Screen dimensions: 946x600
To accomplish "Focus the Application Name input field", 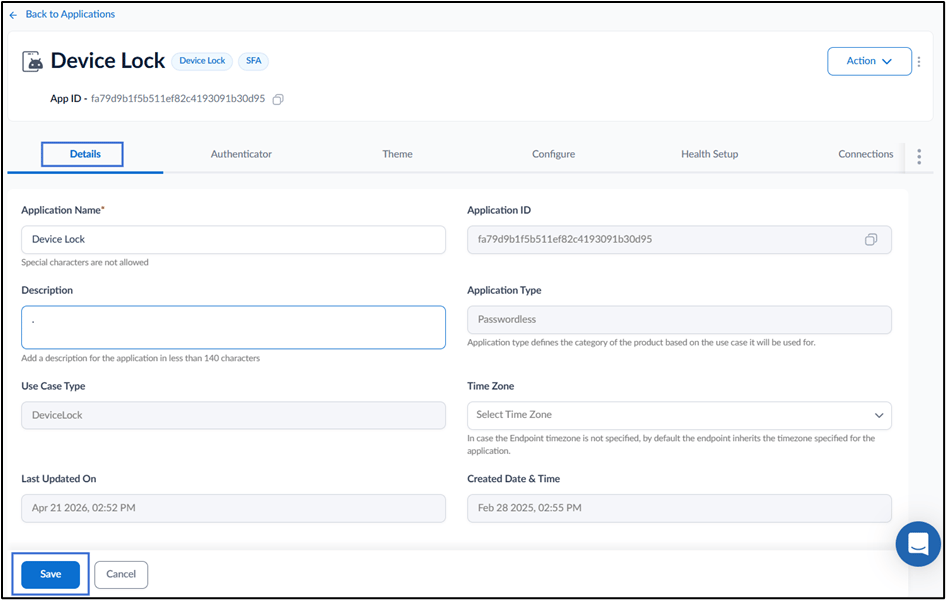I will pos(233,240).
